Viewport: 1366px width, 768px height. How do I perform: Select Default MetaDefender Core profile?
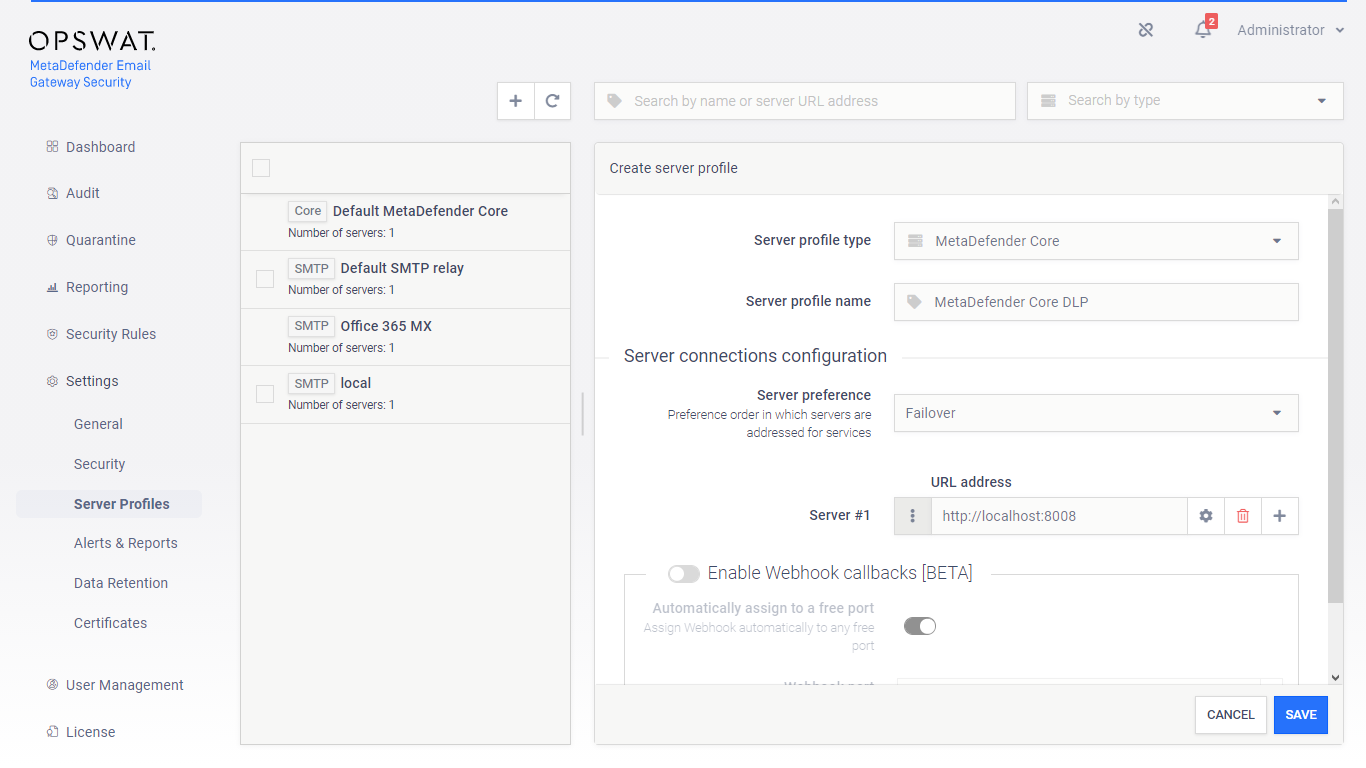(405, 222)
